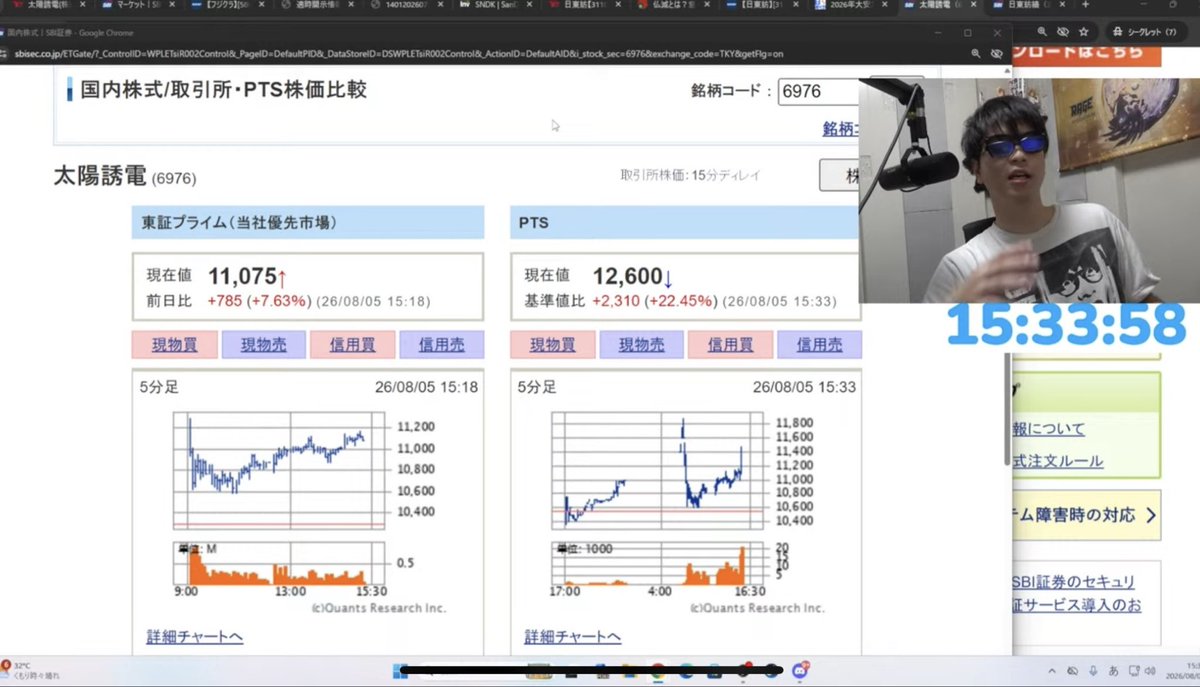Click the crossed-eye icon in main Chrome toolbar

1063,32
